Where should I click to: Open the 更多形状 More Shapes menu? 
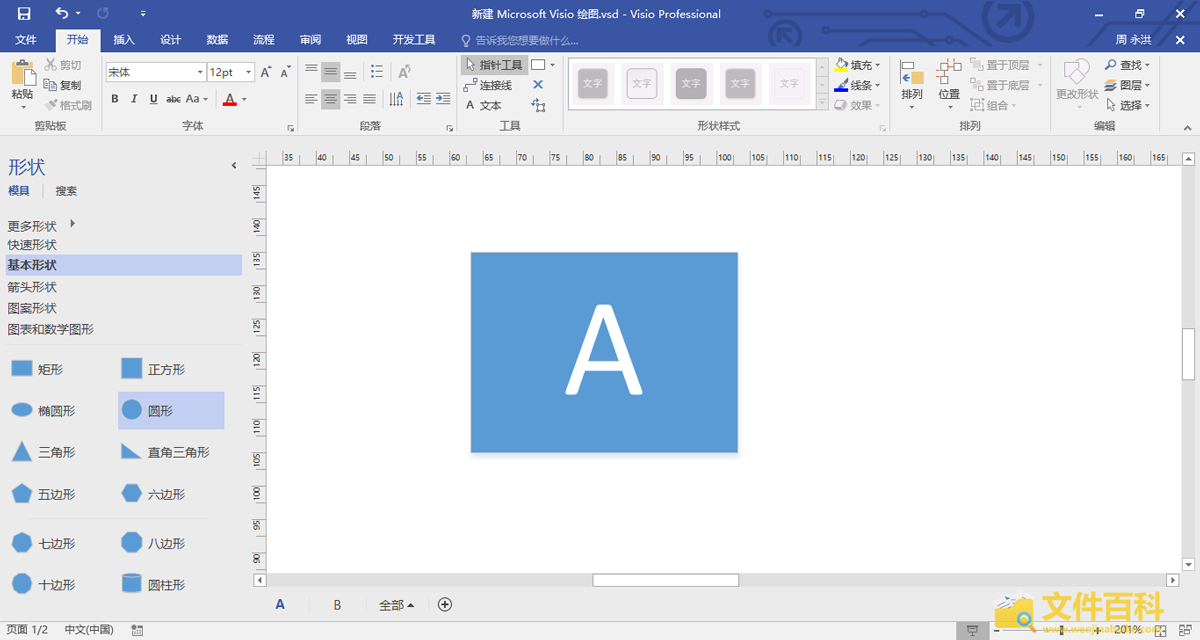coord(42,225)
